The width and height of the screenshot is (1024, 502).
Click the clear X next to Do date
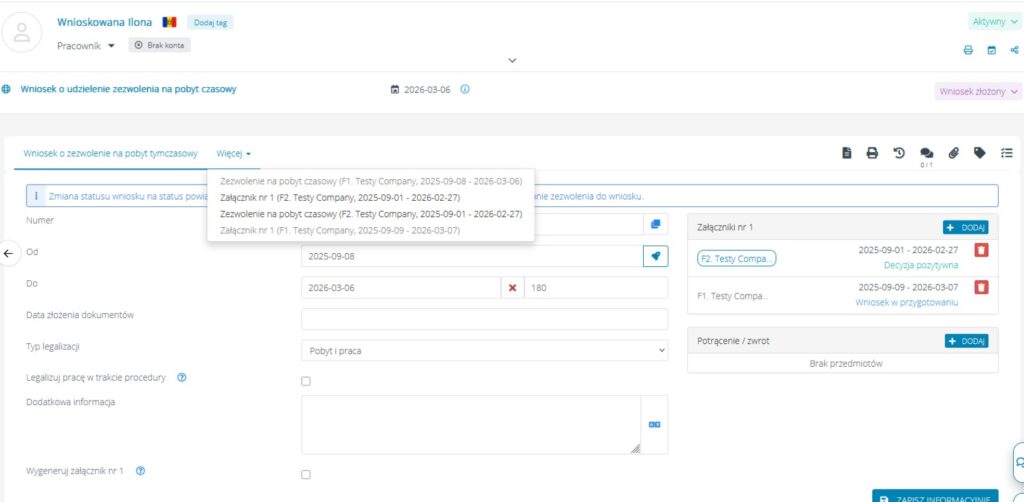(x=512, y=288)
